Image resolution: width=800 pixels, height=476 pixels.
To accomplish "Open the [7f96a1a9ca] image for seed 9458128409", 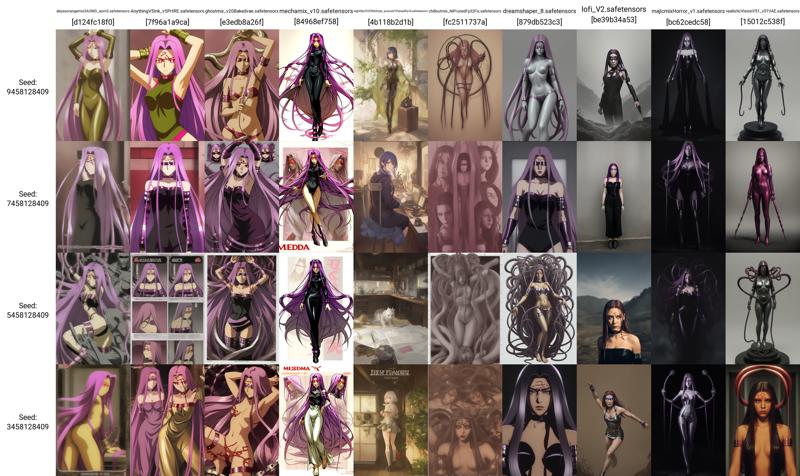I will click(x=167, y=85).
